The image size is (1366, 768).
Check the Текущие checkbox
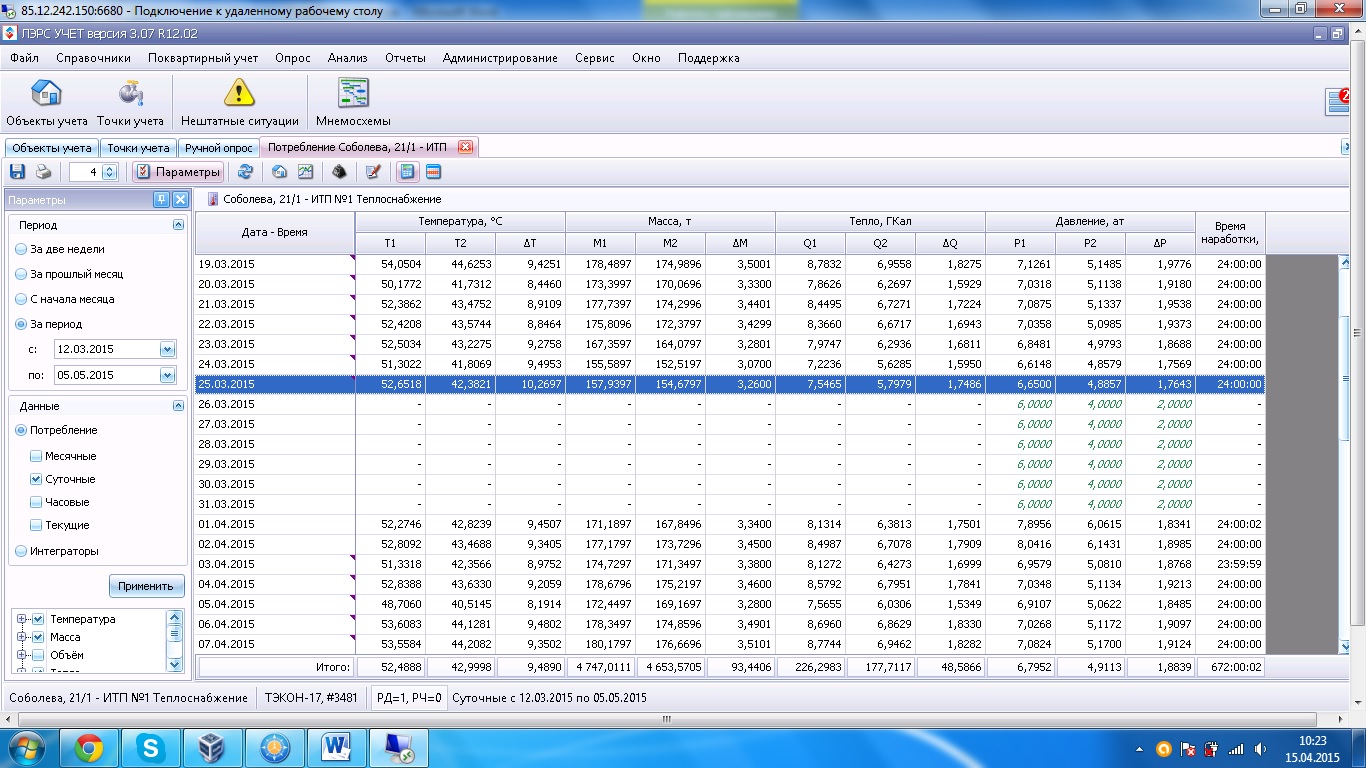[36, 525]
